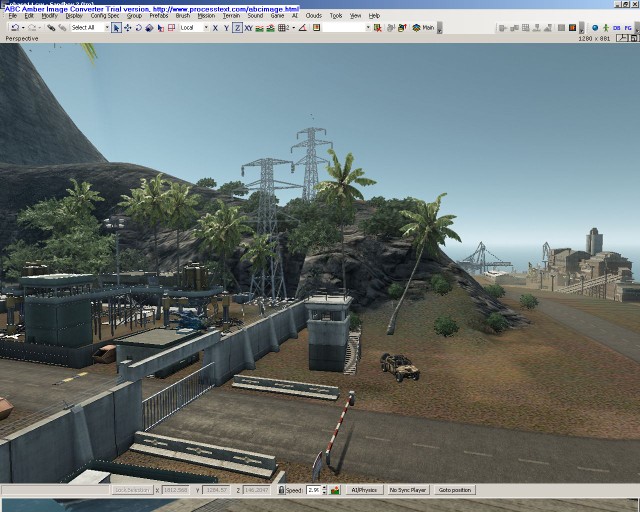The image size is (640, 512).
Task: Expand toolbar overflow arrow after Main
Action: coord(440,28)
